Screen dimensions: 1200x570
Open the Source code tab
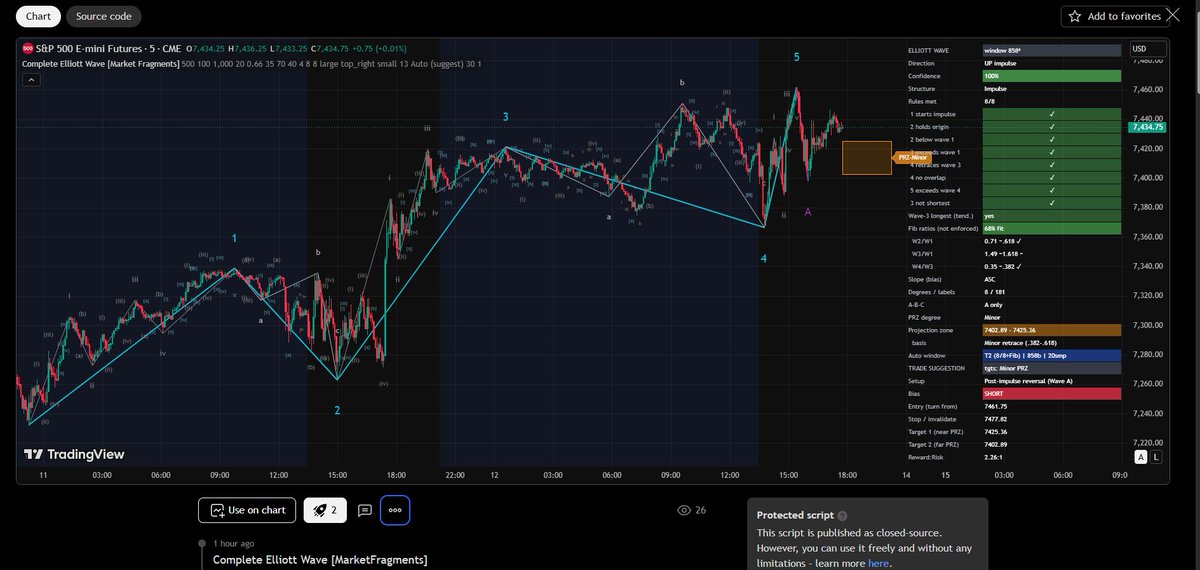(x=105, y=16)
